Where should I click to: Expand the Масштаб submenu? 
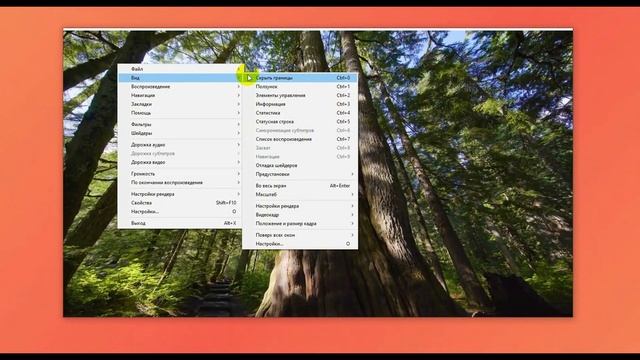pyautogui.click(x=300, y=194)
